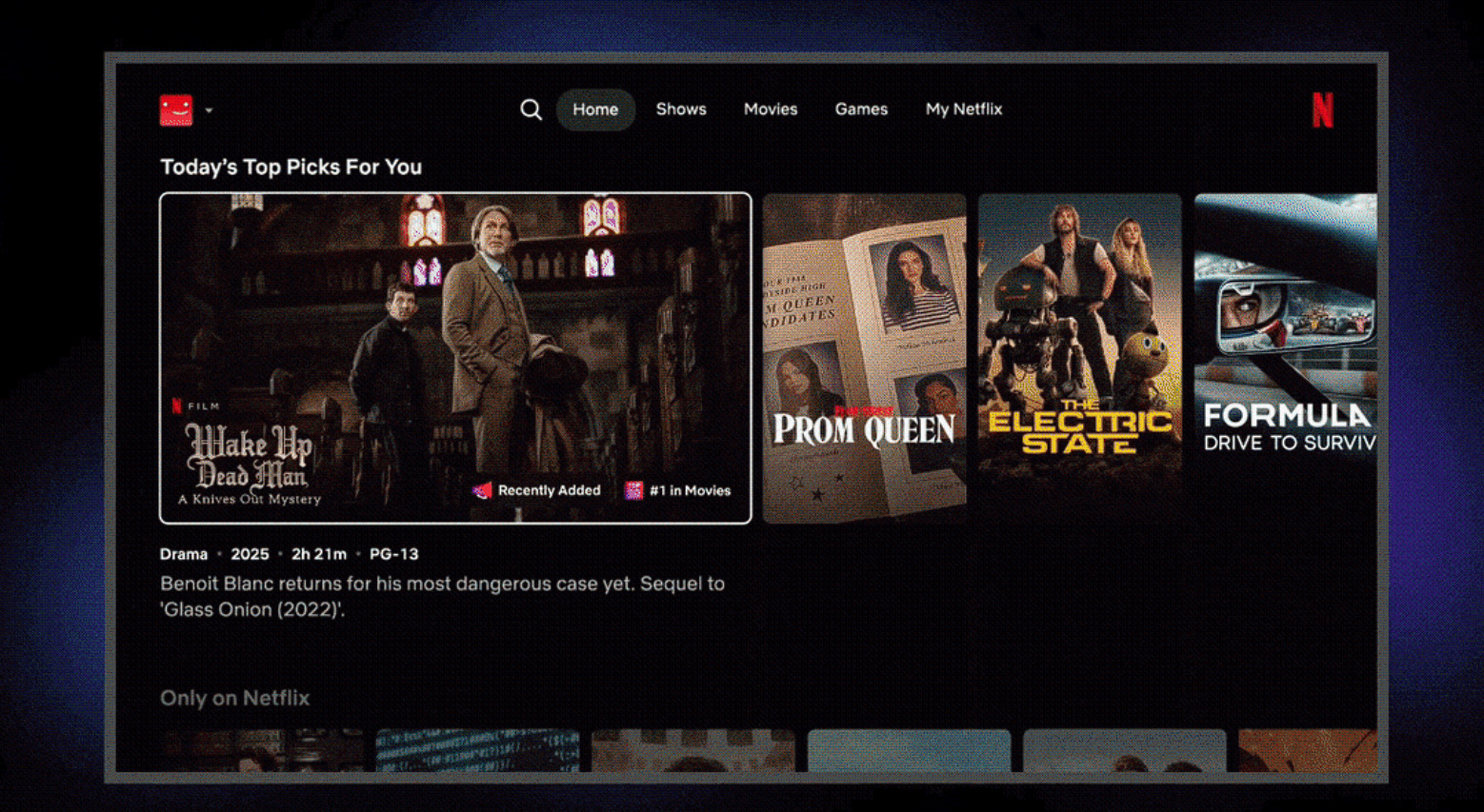The height and width of the screenshot is (812, 1484).
Task: Click the Drama genre label
Action: pos(184,554)
